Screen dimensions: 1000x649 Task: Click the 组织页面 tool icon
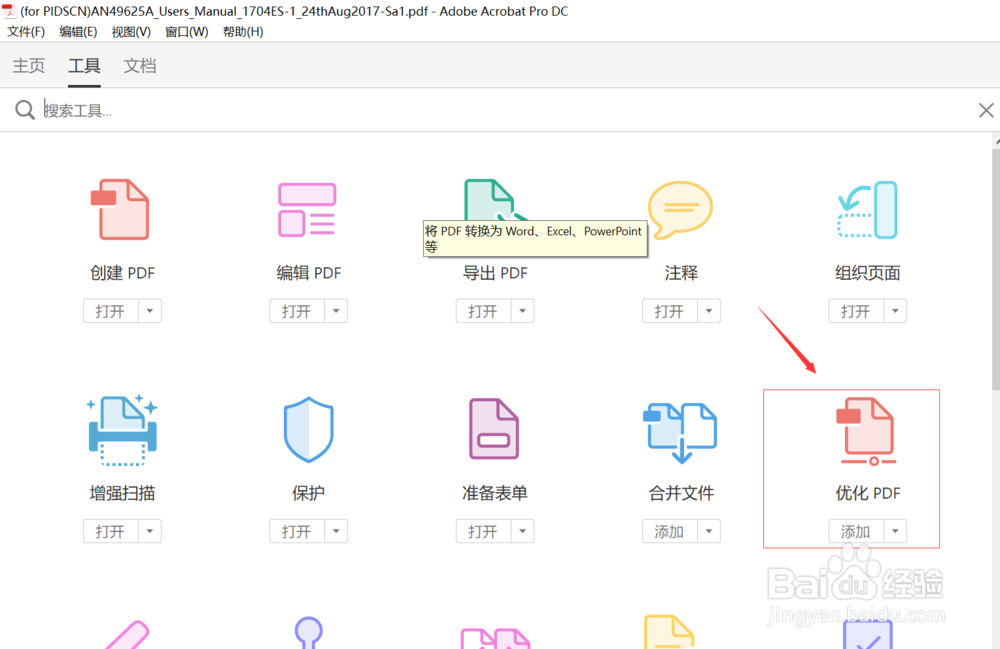[867, 209]
